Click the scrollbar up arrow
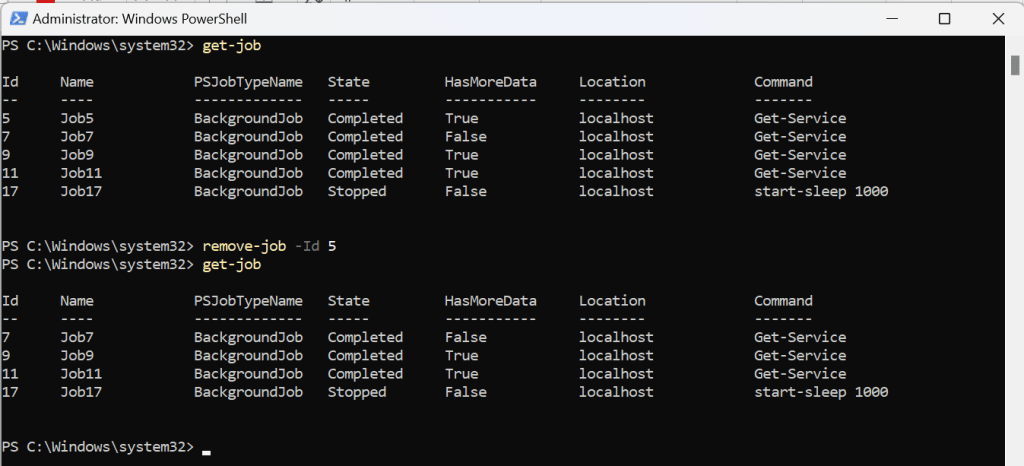The height and width of the screenshot is (466, 1024). coord(1015,44)
